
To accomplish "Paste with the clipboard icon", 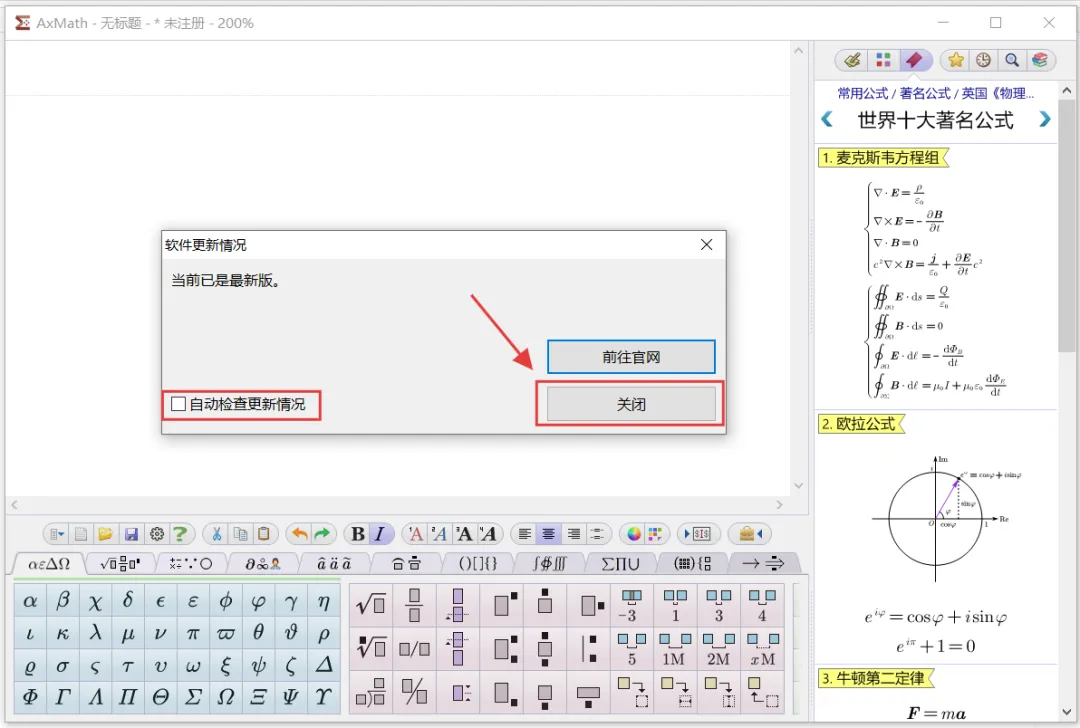I will pos(264,534).
